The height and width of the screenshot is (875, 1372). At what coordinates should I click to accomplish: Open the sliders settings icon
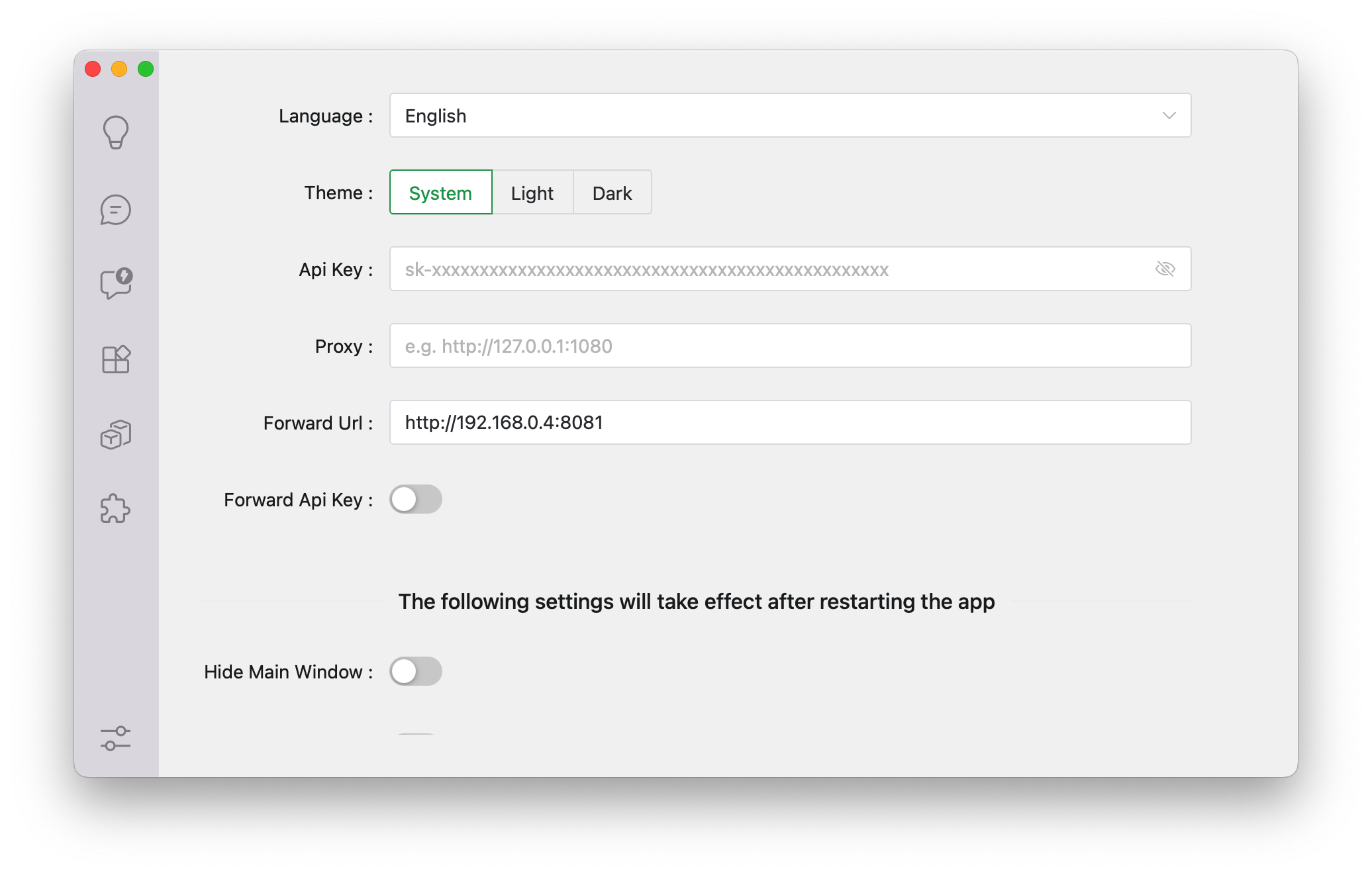(x=116, y=738)
